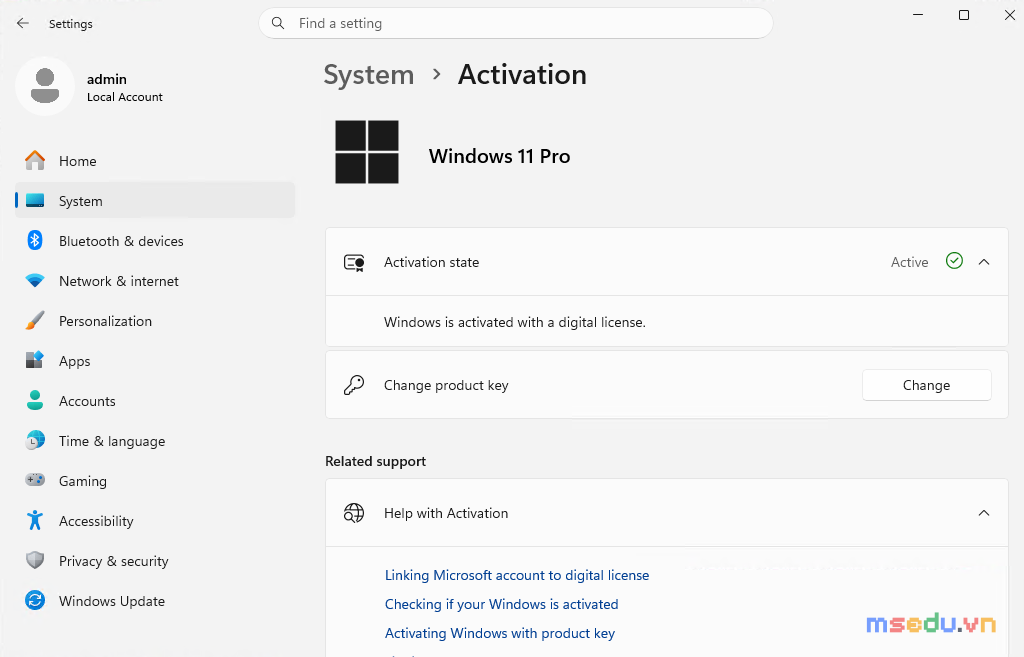Open the Home settings page
Screen dimensions: 1024x657
tap(155, 161)
